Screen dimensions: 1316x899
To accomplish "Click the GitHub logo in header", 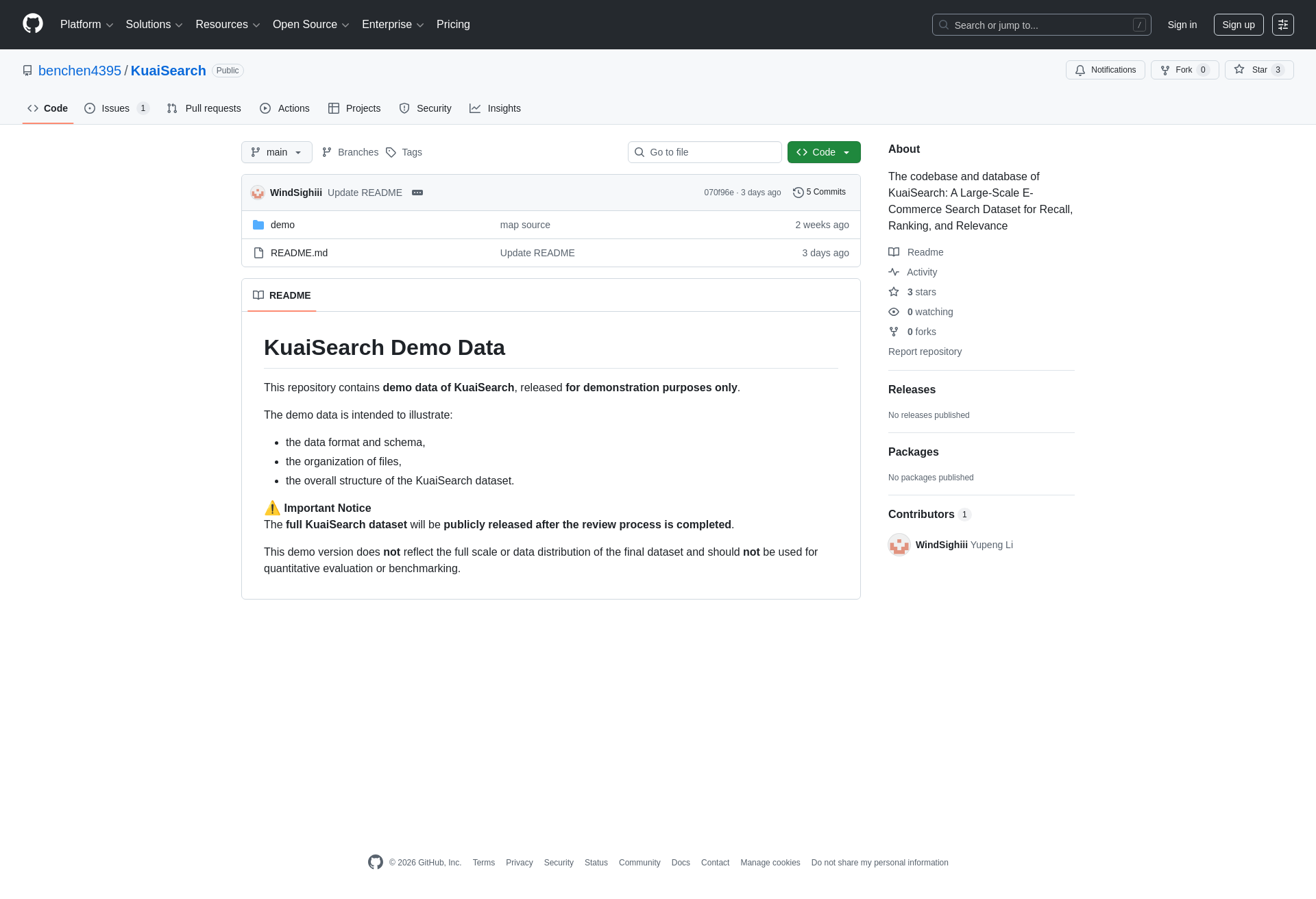I will pyautogui.click(x=33, y=24).
